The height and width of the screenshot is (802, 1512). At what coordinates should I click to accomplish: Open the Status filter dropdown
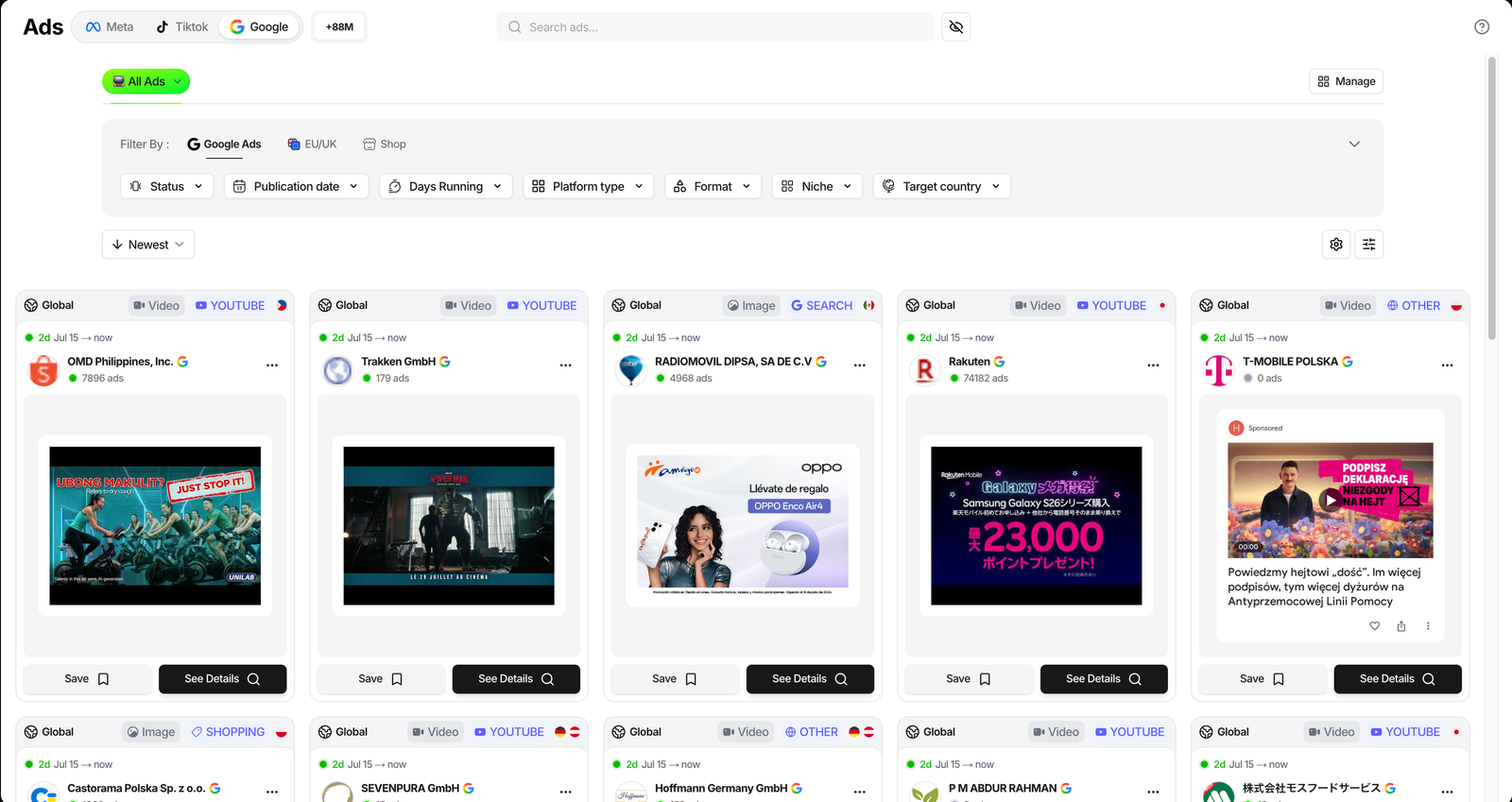(x=166, y=186)
